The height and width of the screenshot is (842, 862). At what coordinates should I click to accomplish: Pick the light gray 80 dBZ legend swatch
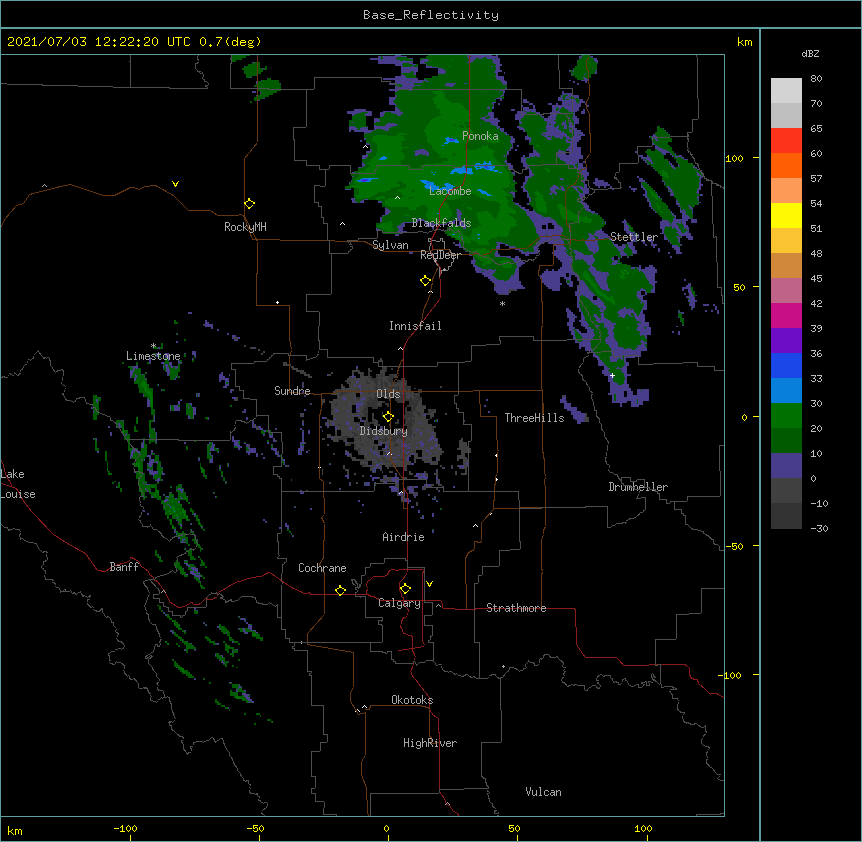(x=786, y=91)
